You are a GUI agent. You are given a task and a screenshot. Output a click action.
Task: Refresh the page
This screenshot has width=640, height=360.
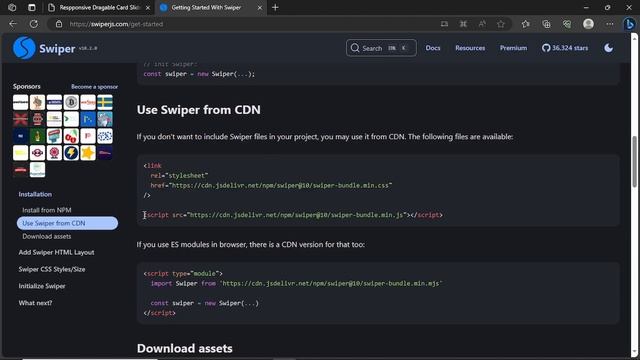34,24
